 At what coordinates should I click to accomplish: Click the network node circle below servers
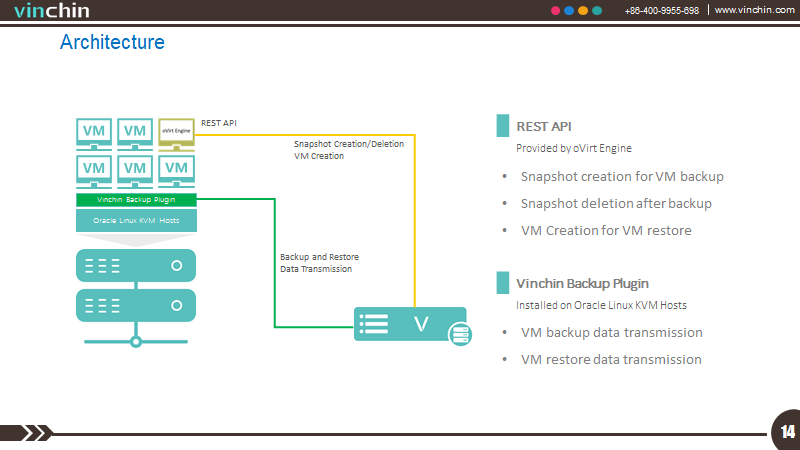(136, 341)
